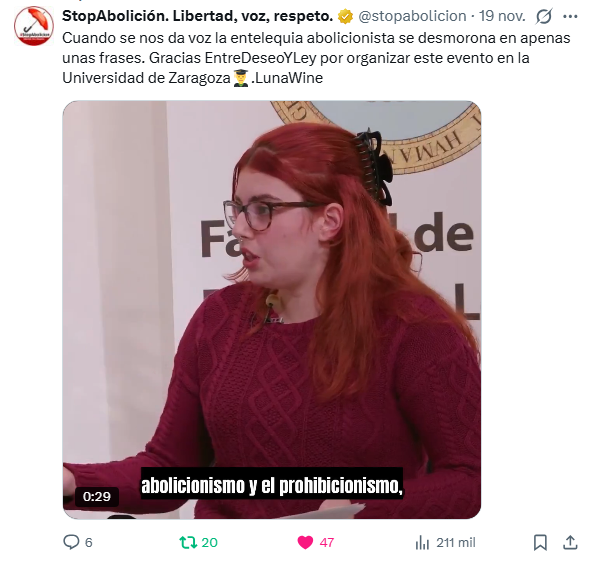Viewport: 591px width, 561px height.
Task: Click the 0:29 video duration badge
Action: (96, 497)
